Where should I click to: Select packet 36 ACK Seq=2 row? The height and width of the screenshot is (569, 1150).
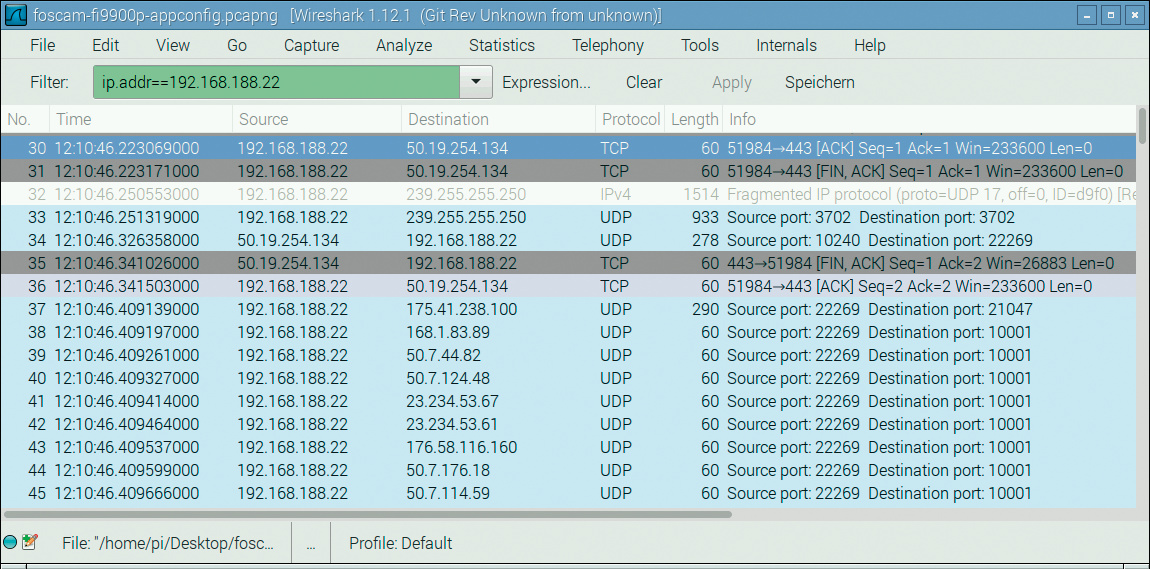(568, 286)
